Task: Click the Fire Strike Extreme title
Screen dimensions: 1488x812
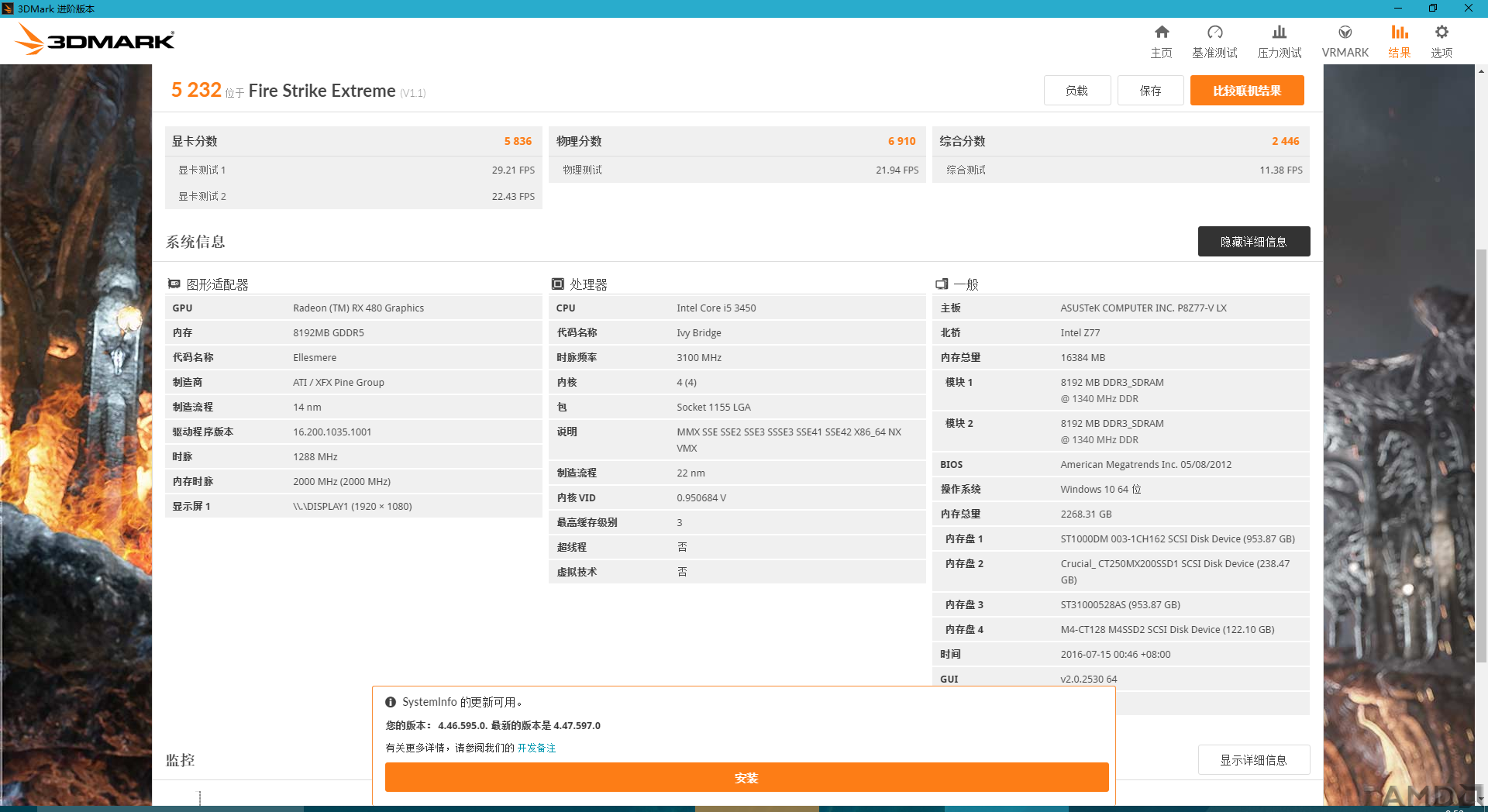Action: (322, 91)
